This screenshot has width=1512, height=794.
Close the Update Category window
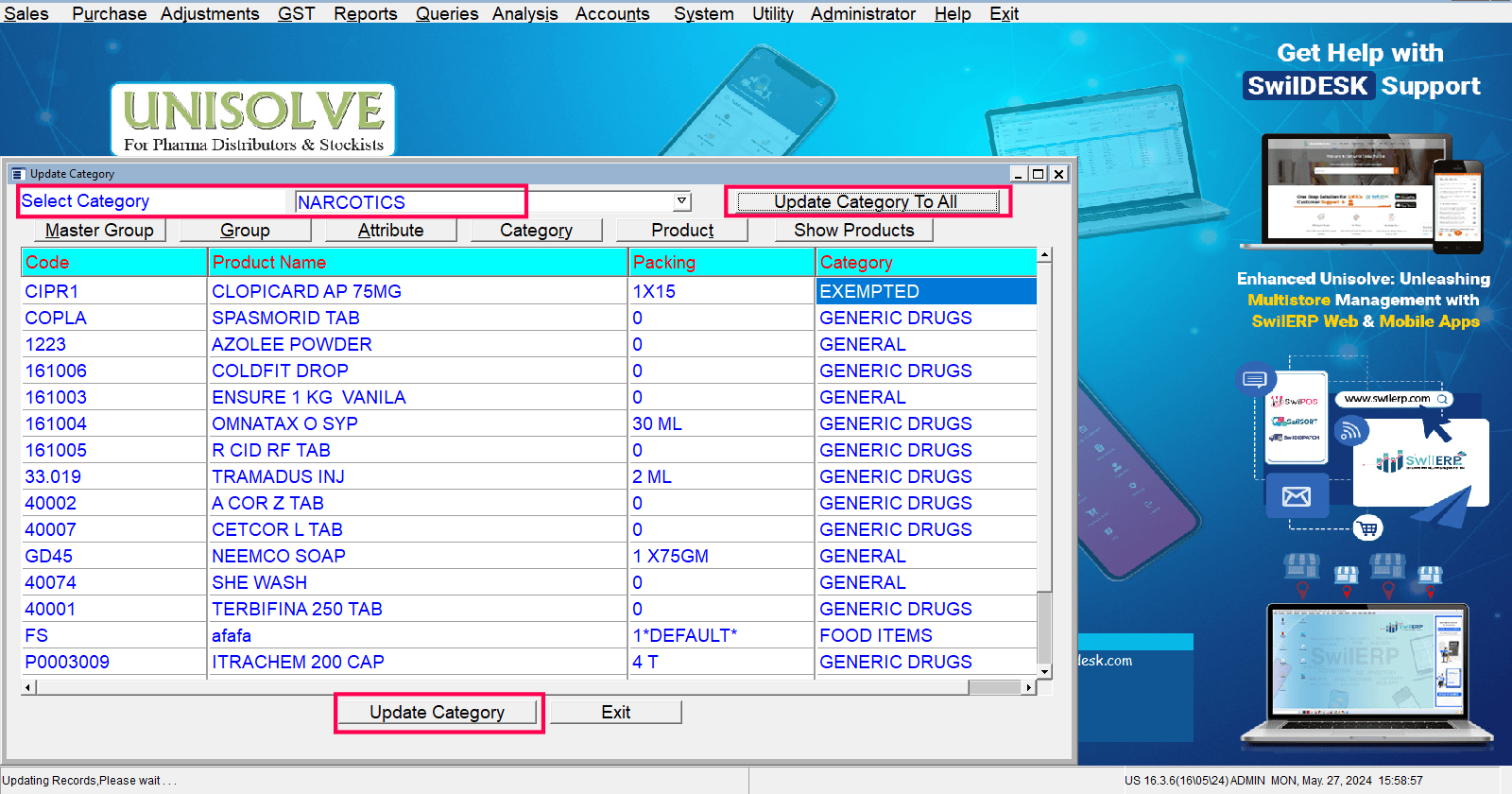(x=1059, y=174)
